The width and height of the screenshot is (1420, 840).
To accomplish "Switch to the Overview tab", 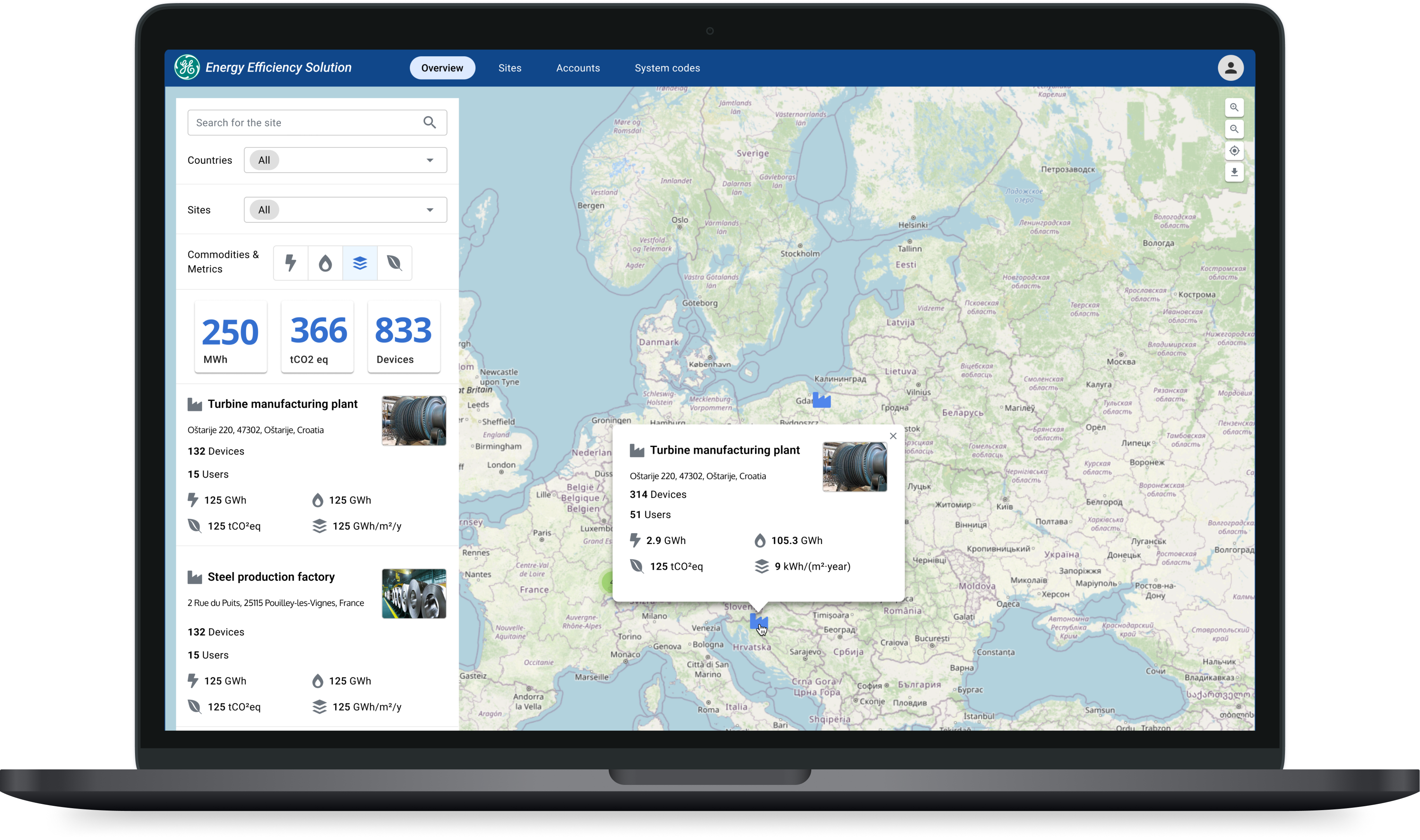I will point(442,68).
